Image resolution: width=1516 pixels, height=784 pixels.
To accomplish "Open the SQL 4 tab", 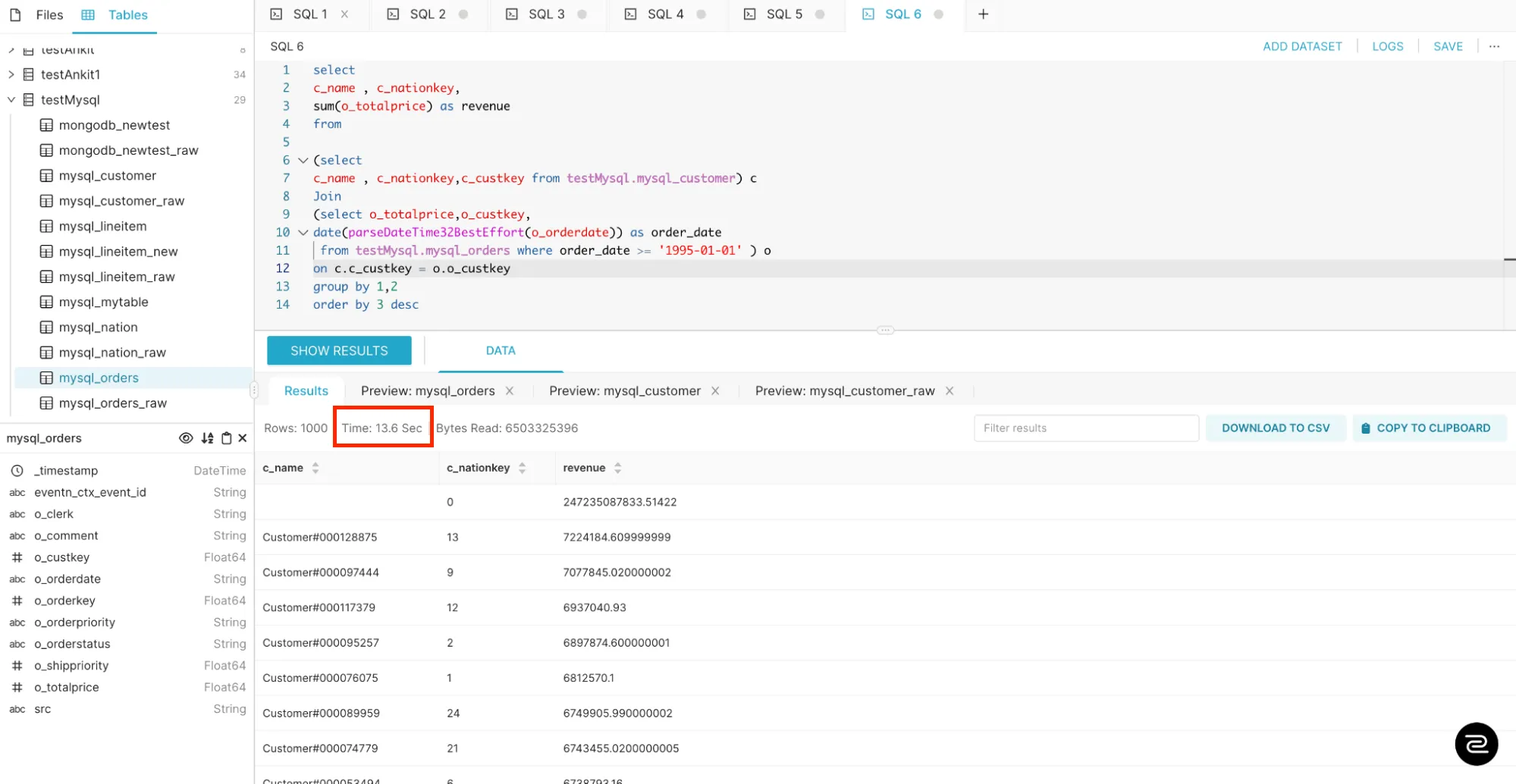I will coord(665,14).
